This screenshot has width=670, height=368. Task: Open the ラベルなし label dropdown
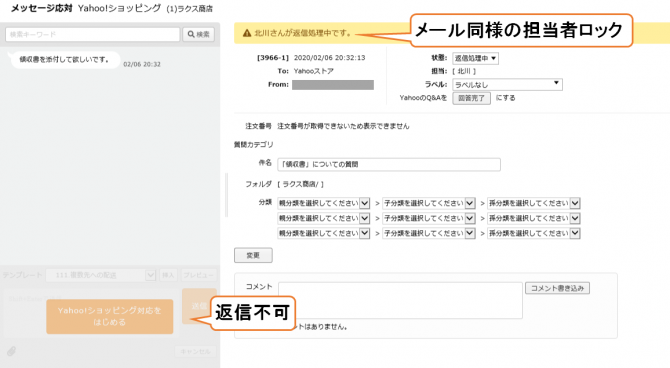tap(507, 85)
